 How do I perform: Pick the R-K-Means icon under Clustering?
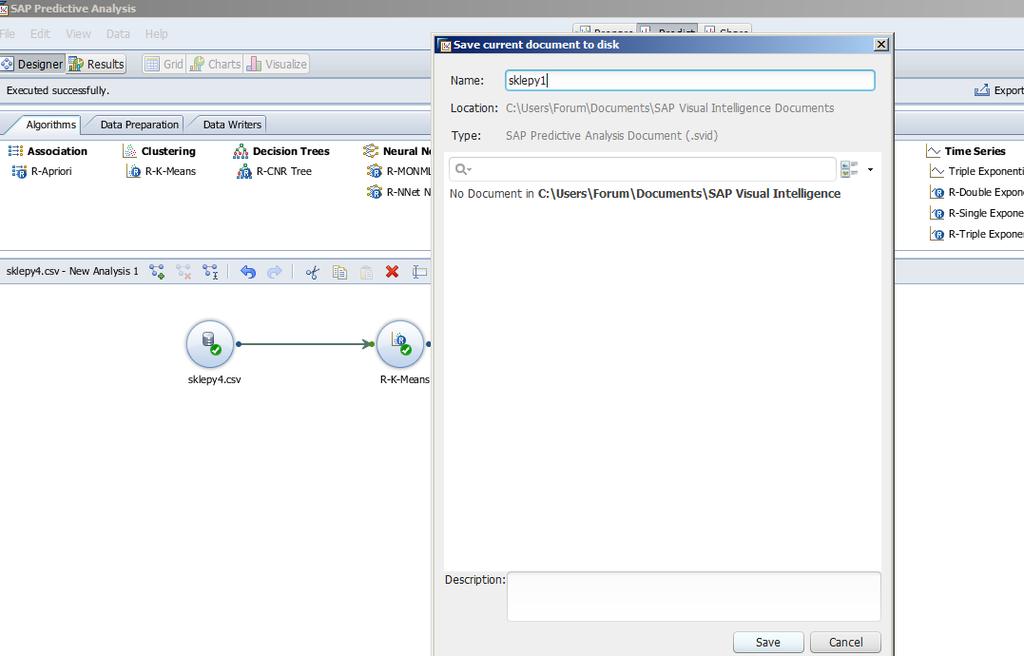point(133,172)
